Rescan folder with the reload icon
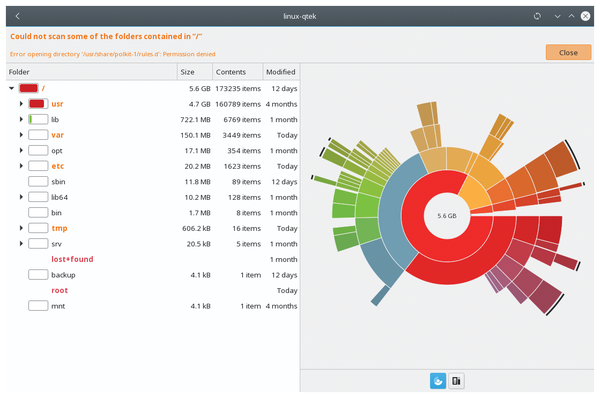The image size is (600, 398). coord(537,16)
